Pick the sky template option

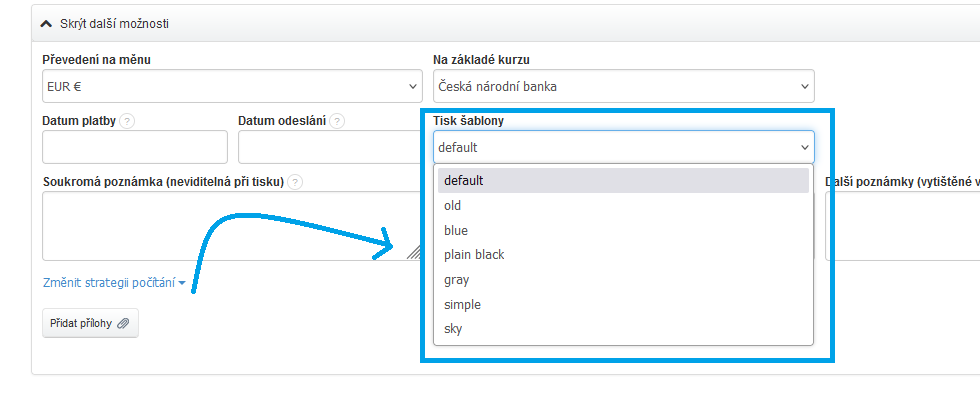622,329
